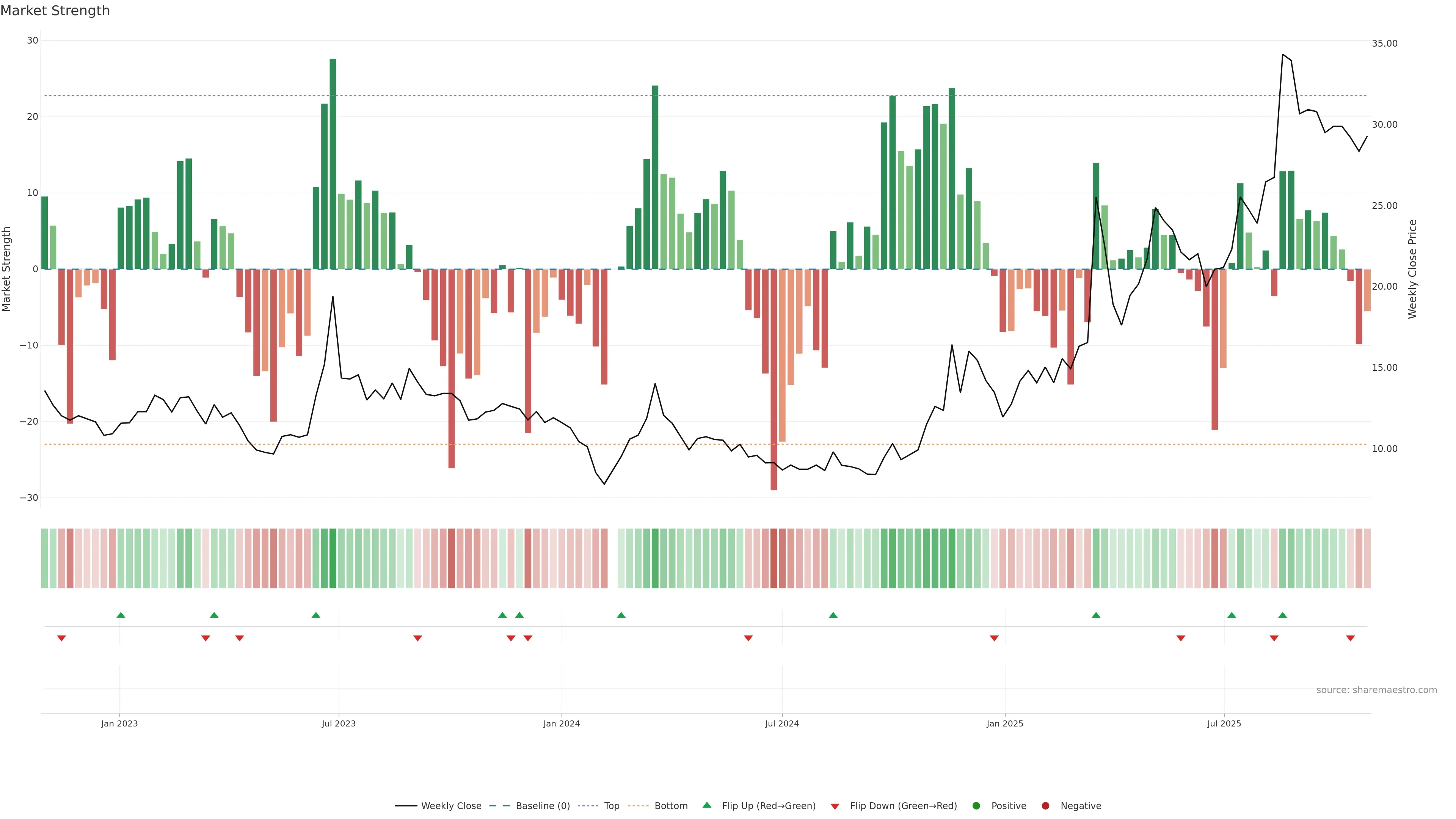
Task: Click the tallest green bar near Jul 2023
Action: pos(333,164)
